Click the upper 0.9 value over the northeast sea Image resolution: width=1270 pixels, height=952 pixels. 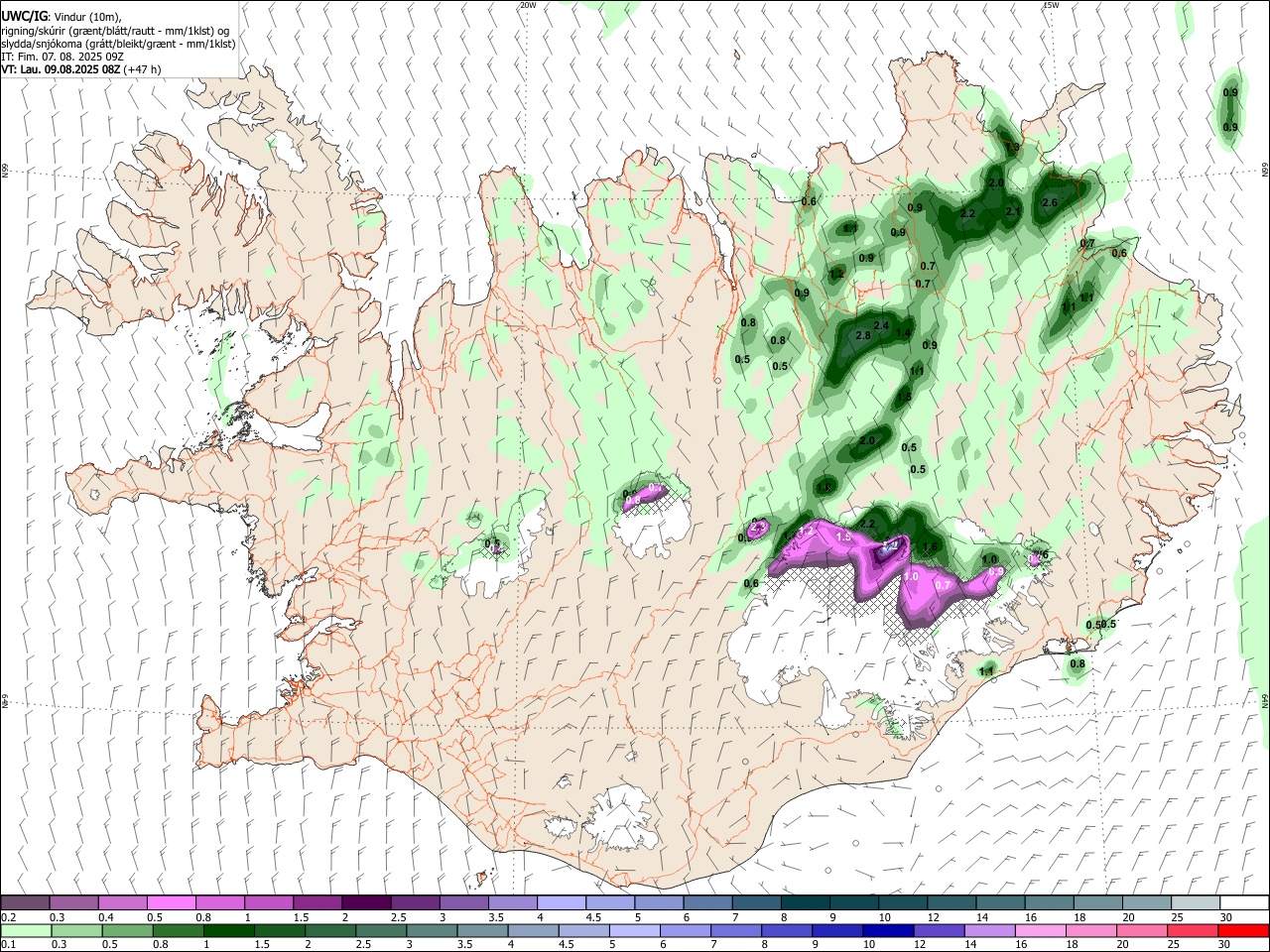coord(1230,92)
